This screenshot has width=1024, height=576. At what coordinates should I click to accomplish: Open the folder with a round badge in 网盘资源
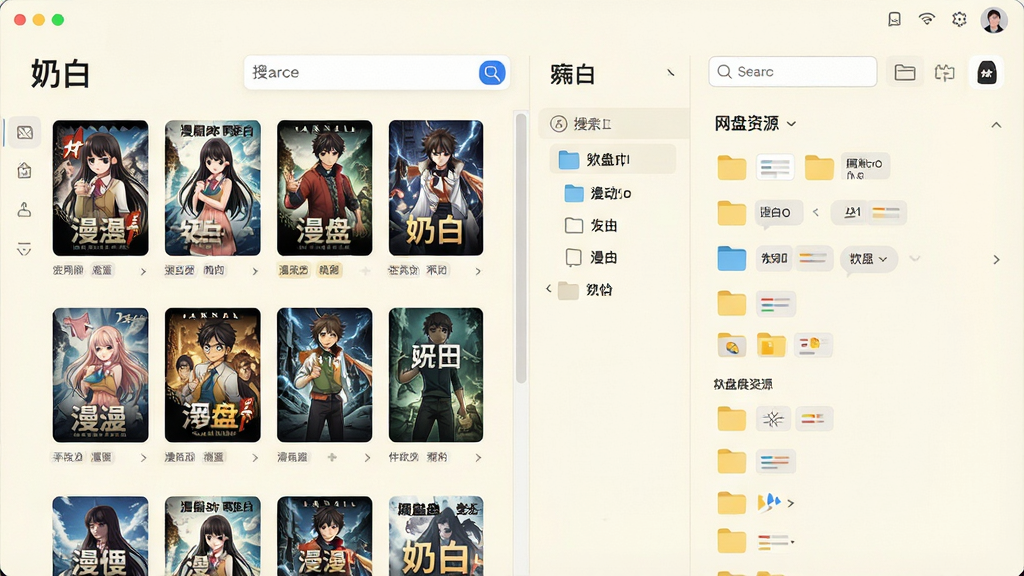click(731, 344)
